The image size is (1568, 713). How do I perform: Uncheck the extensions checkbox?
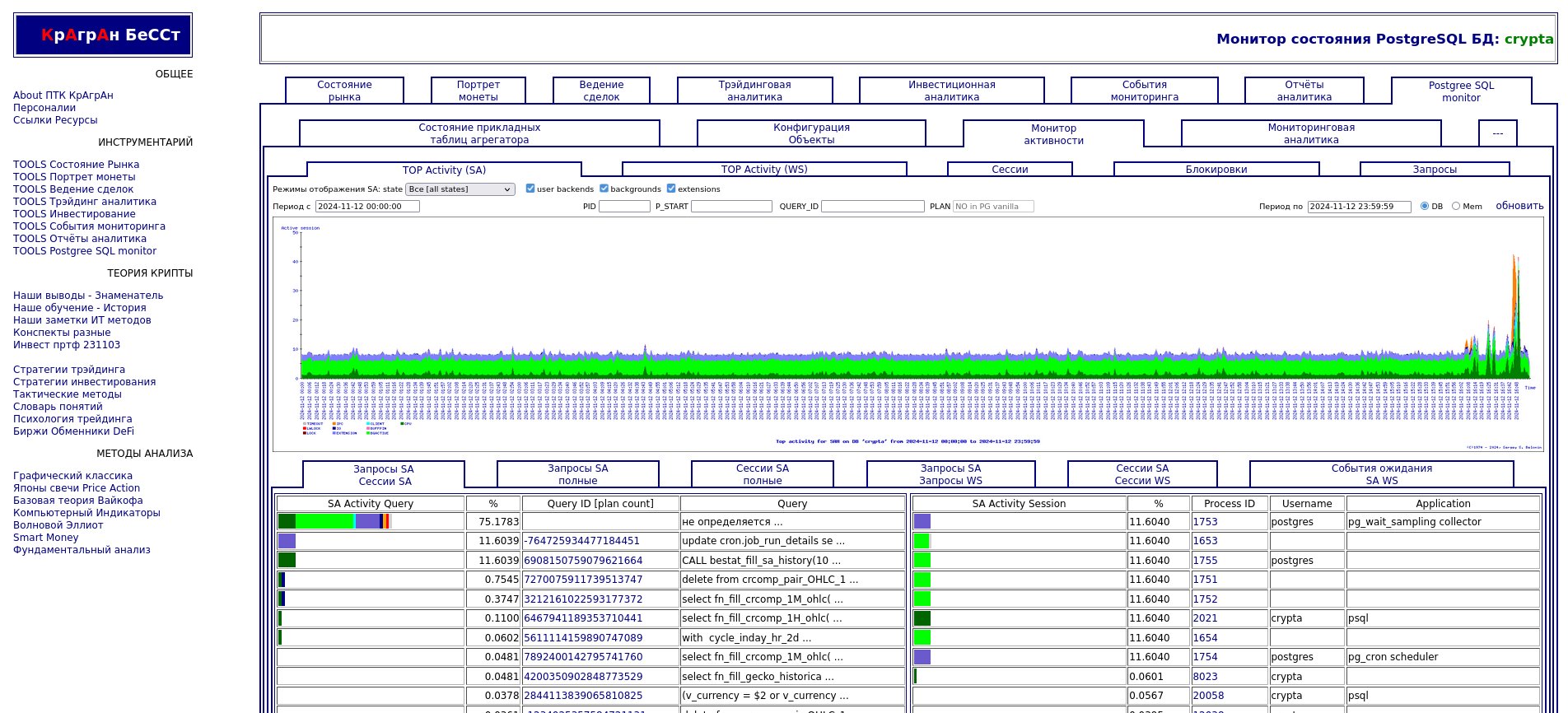point(671,189)
